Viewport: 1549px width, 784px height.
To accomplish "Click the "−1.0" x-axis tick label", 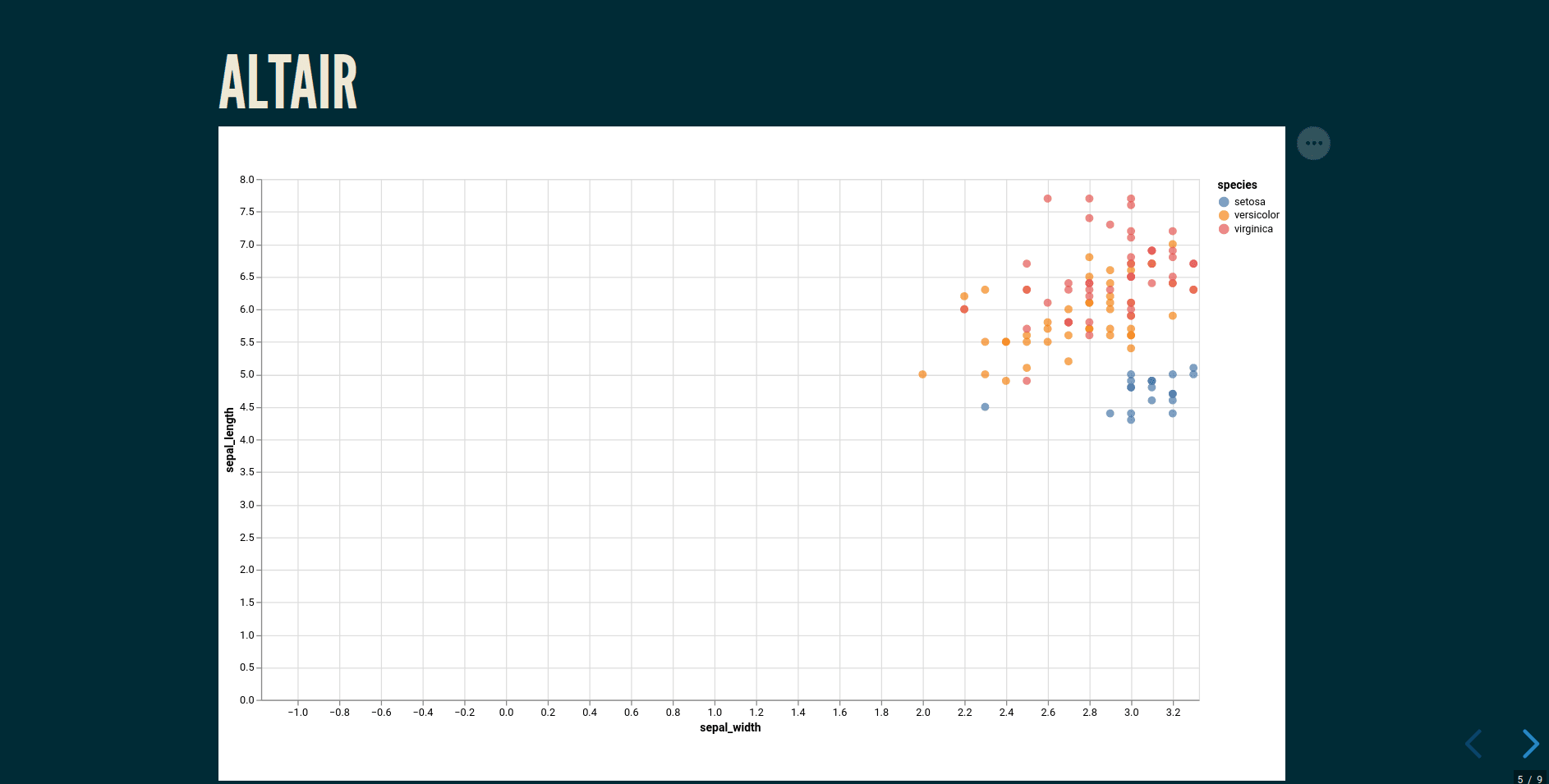I will click(x=297, y=713).
